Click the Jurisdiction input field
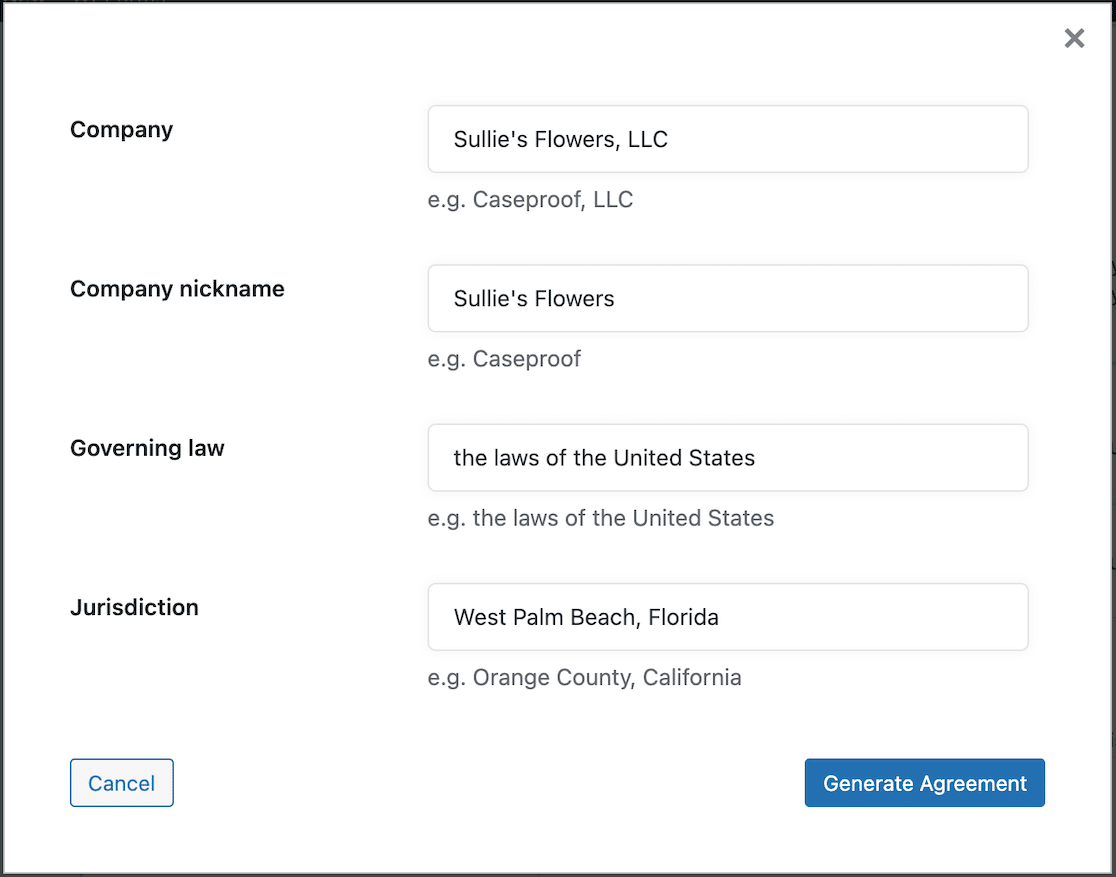The image size is (1116, 877). pos(728,617)
